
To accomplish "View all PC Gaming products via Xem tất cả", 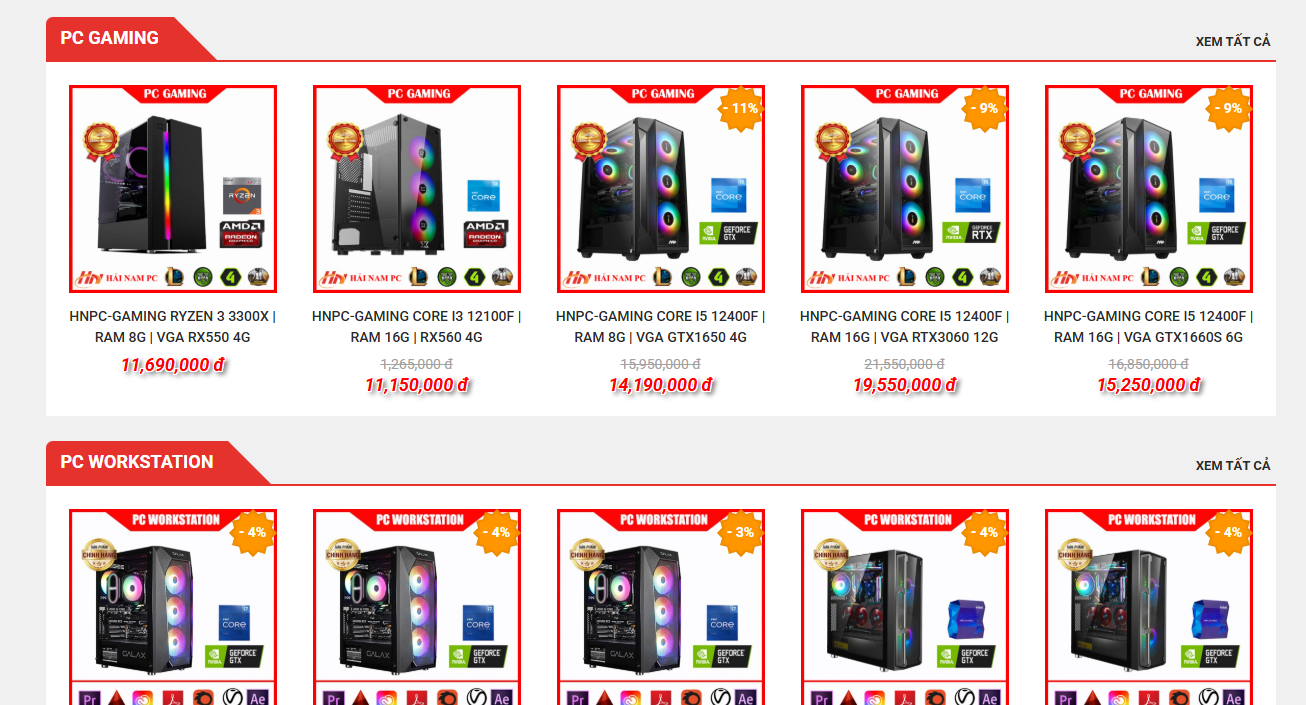I will 1233,42.
